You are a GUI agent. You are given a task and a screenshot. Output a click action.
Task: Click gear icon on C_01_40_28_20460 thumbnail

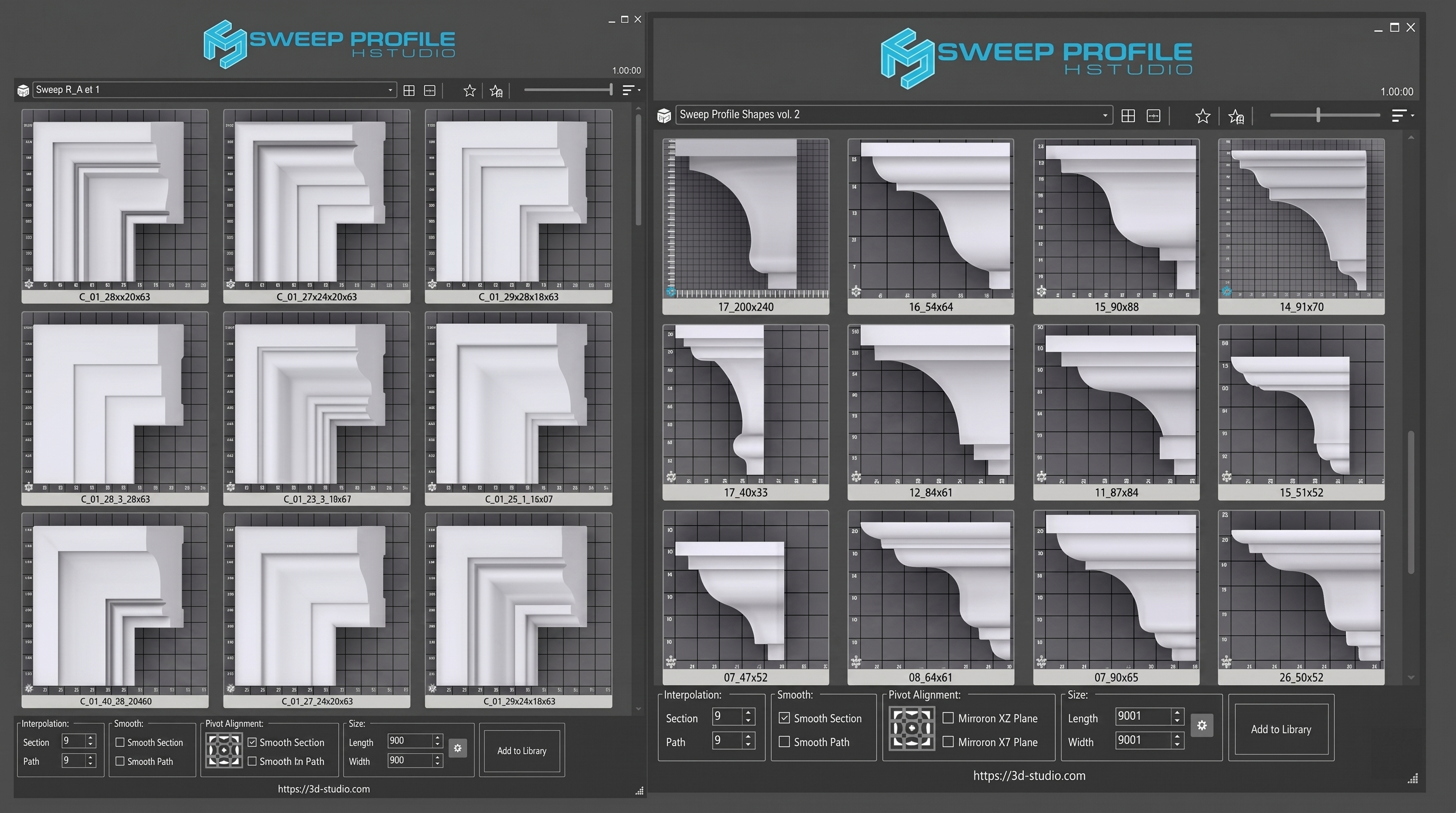[29, 688]
